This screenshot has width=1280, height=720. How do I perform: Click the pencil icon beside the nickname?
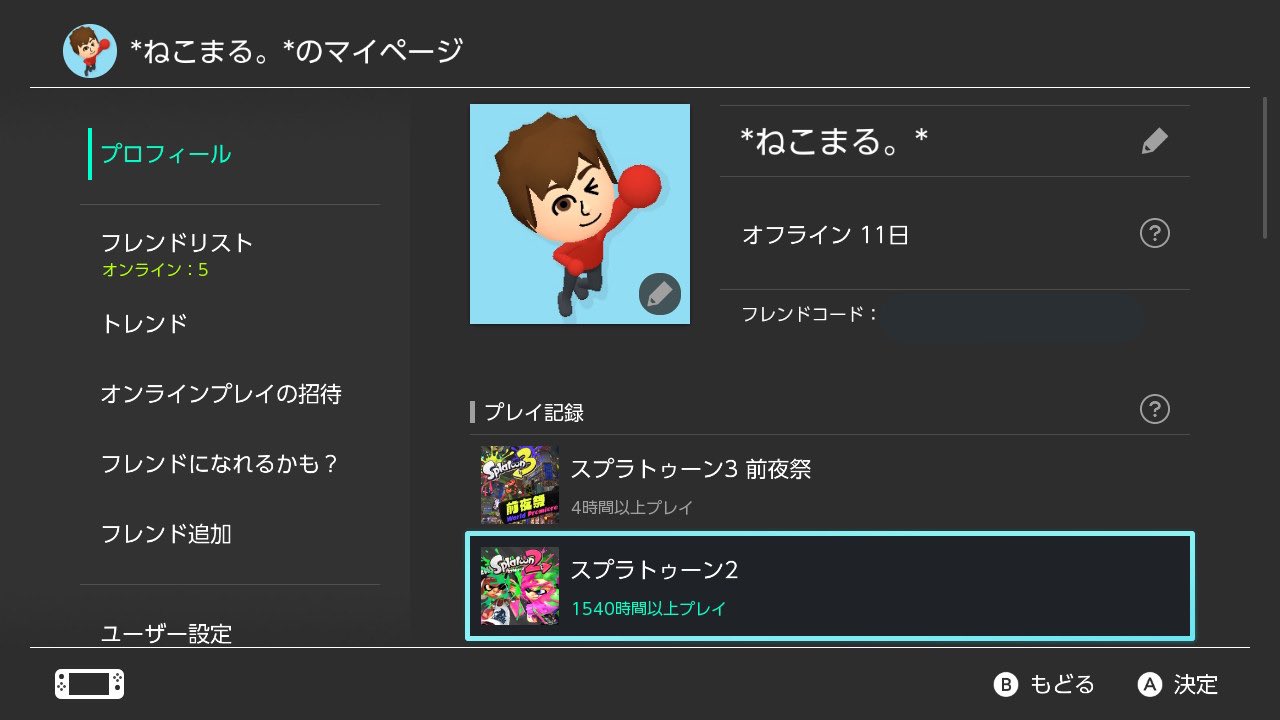click(1154, 141)
